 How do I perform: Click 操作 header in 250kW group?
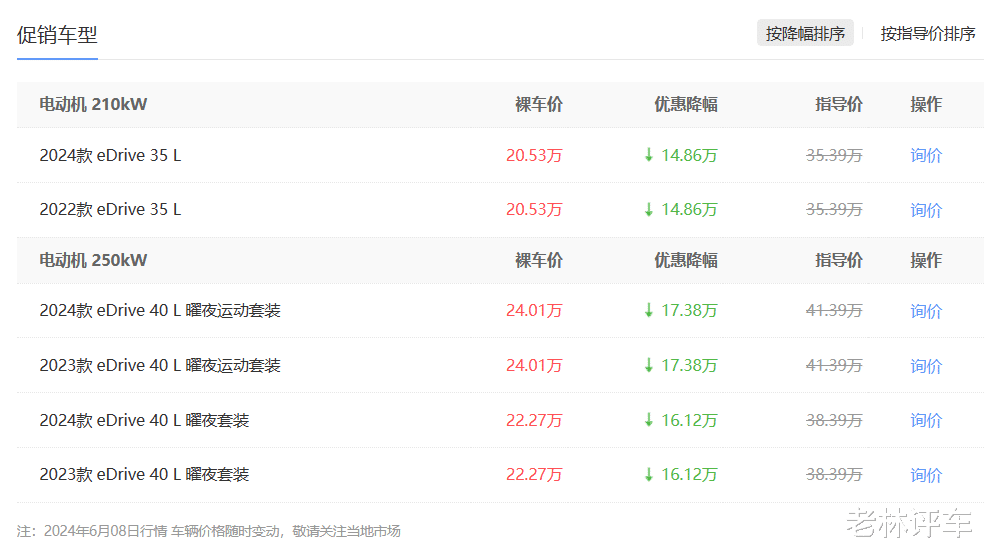926,260
